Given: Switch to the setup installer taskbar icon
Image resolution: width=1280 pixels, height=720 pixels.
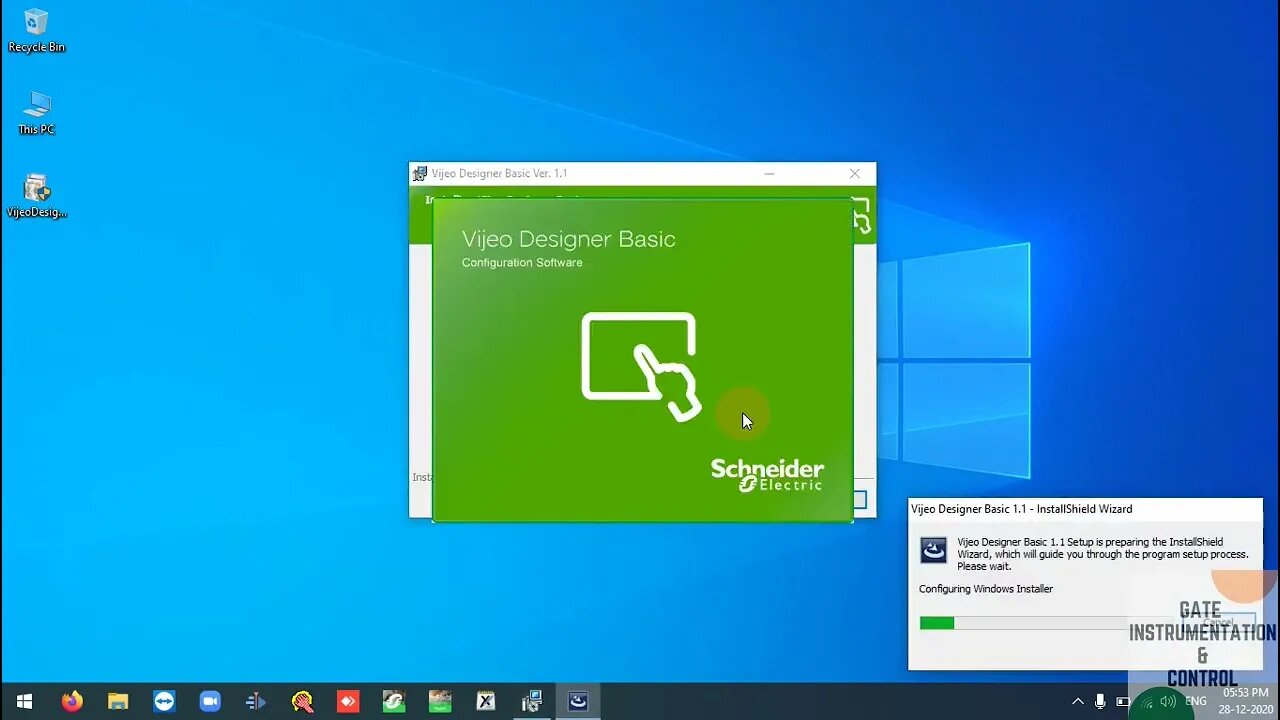Looking at the screenshot, I should [x=532, y=701].
